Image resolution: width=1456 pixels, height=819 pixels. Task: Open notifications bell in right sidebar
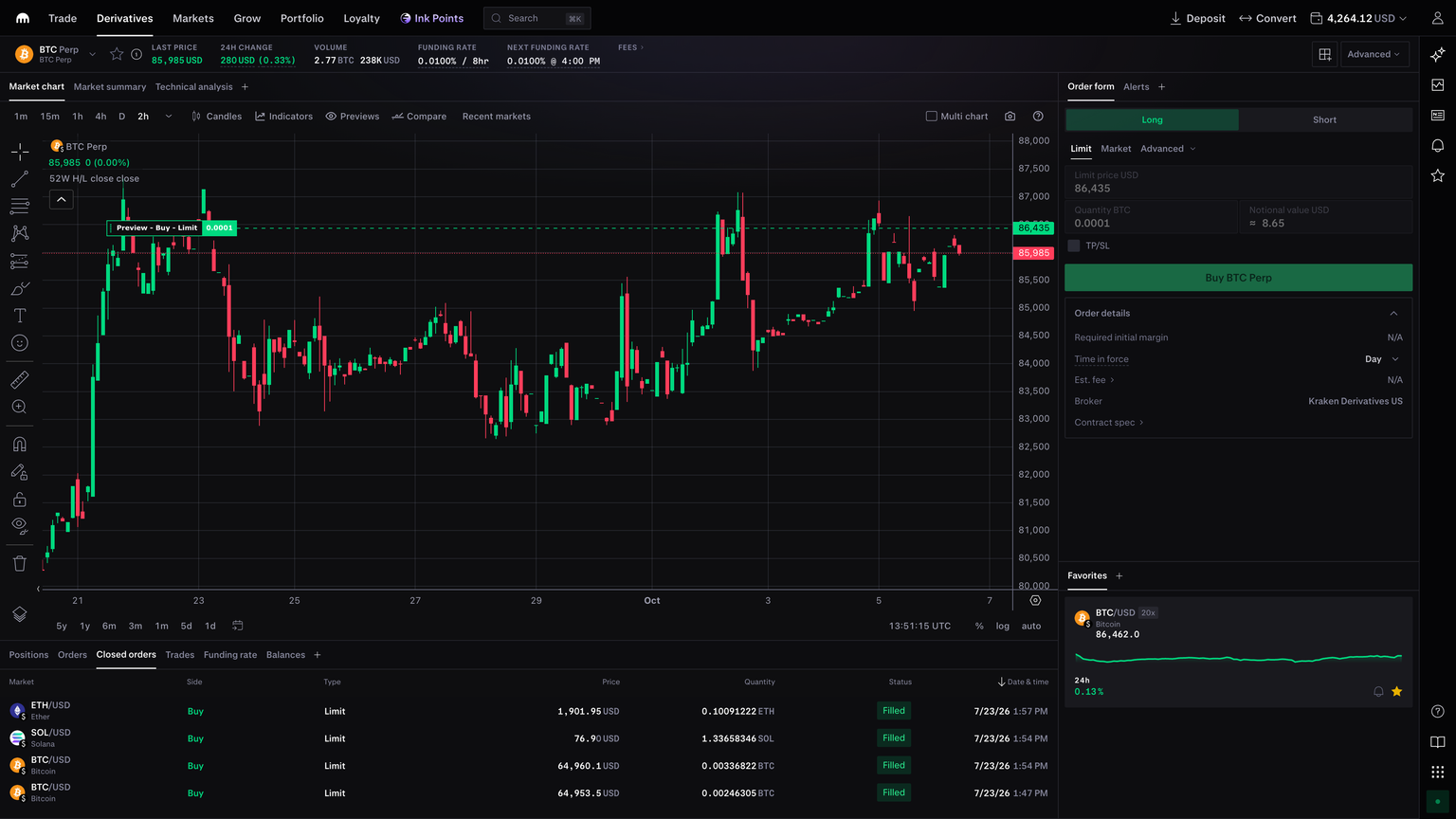click(1438, 145)
